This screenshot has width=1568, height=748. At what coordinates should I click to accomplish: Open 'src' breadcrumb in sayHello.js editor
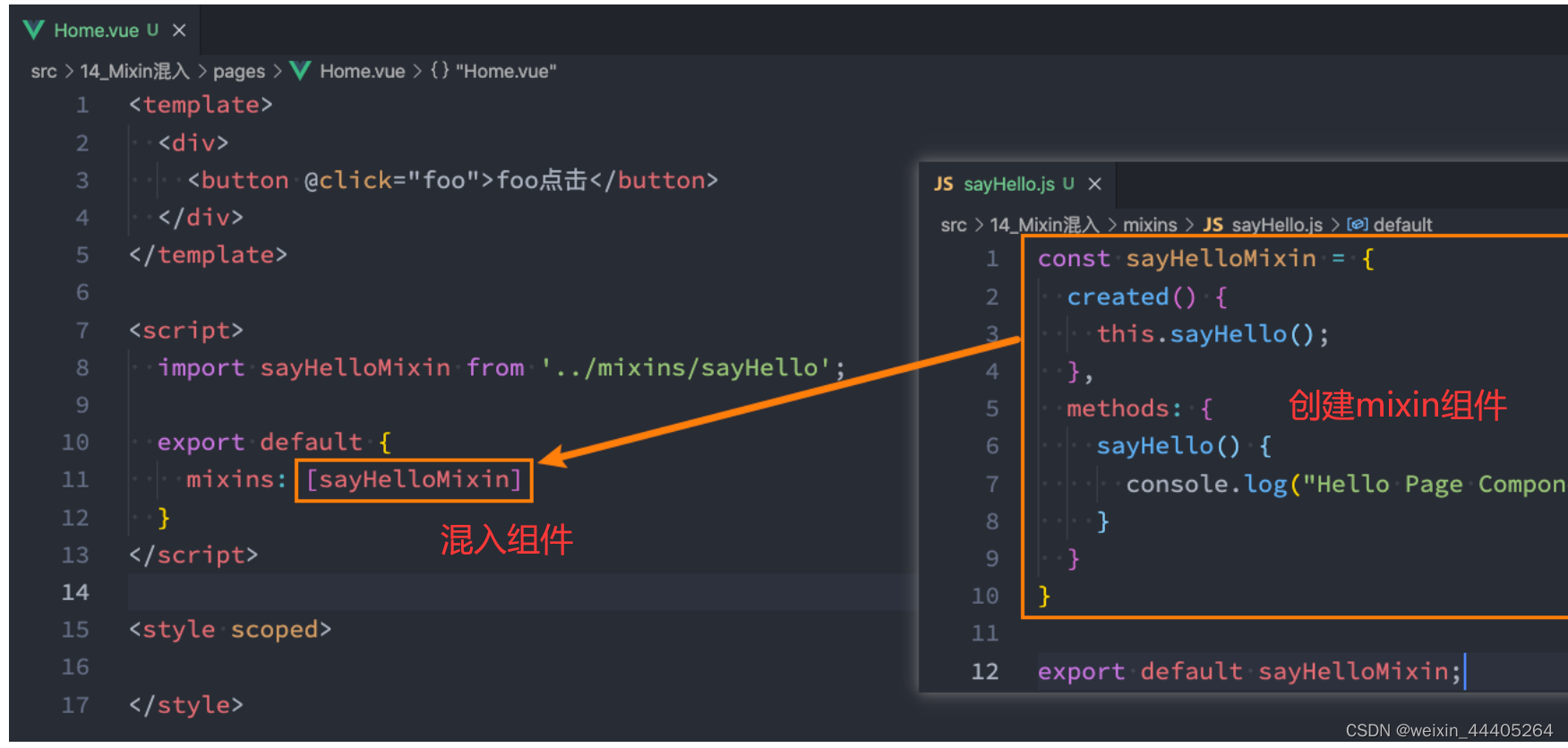[x=954, y=225]
